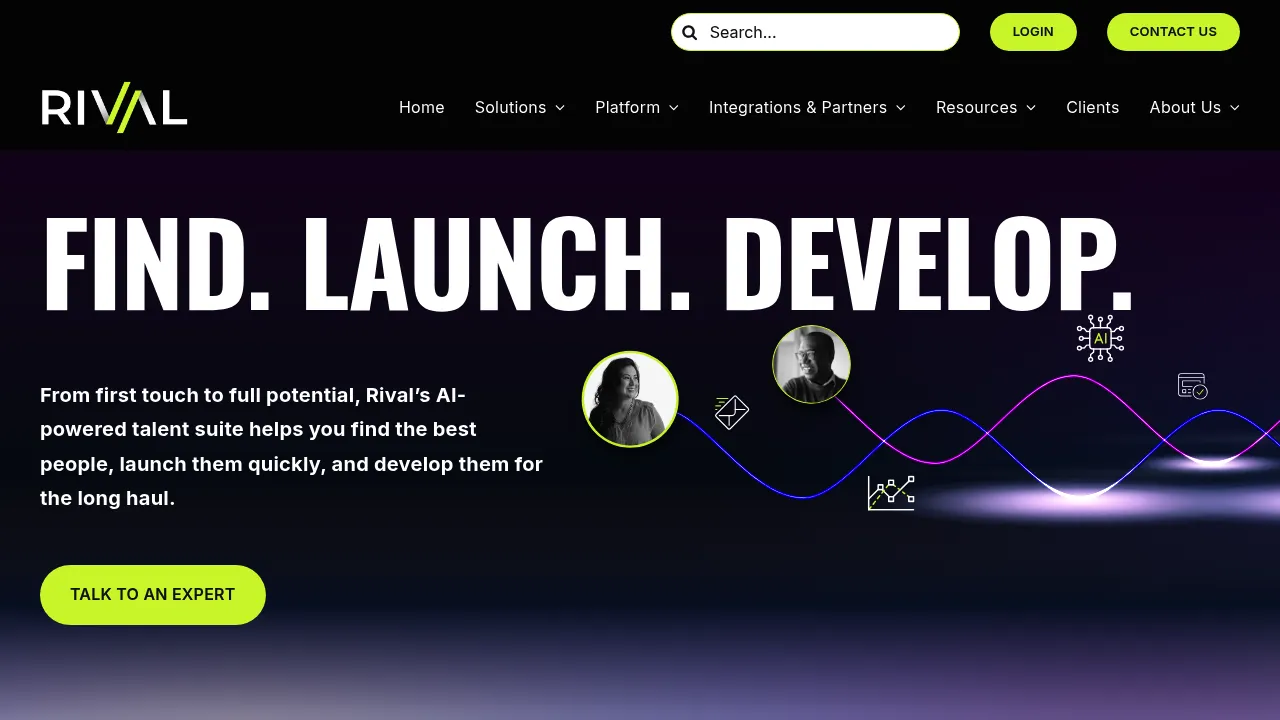Open the Solutions menu item

tap(510, 107)
